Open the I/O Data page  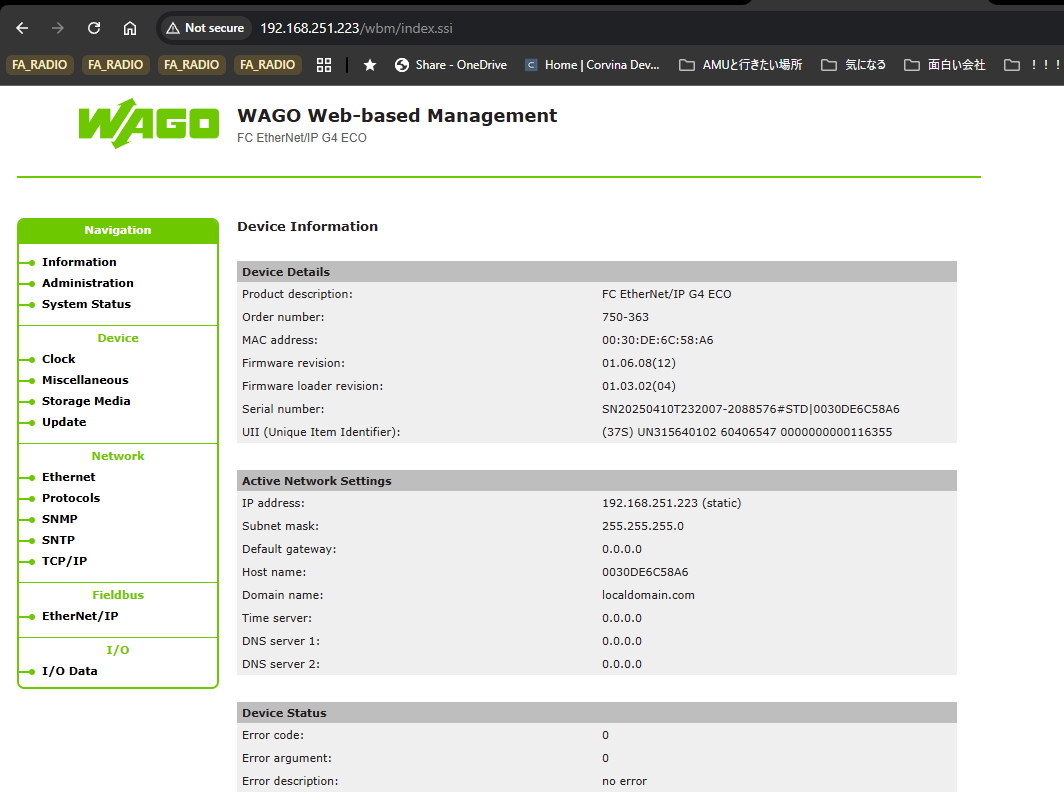point(69,671)
